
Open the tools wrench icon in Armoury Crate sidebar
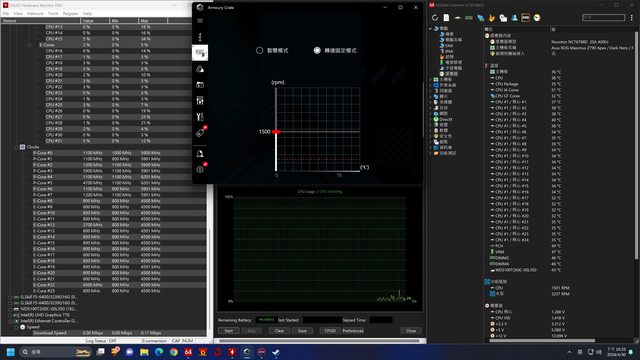tap(200, 117)
